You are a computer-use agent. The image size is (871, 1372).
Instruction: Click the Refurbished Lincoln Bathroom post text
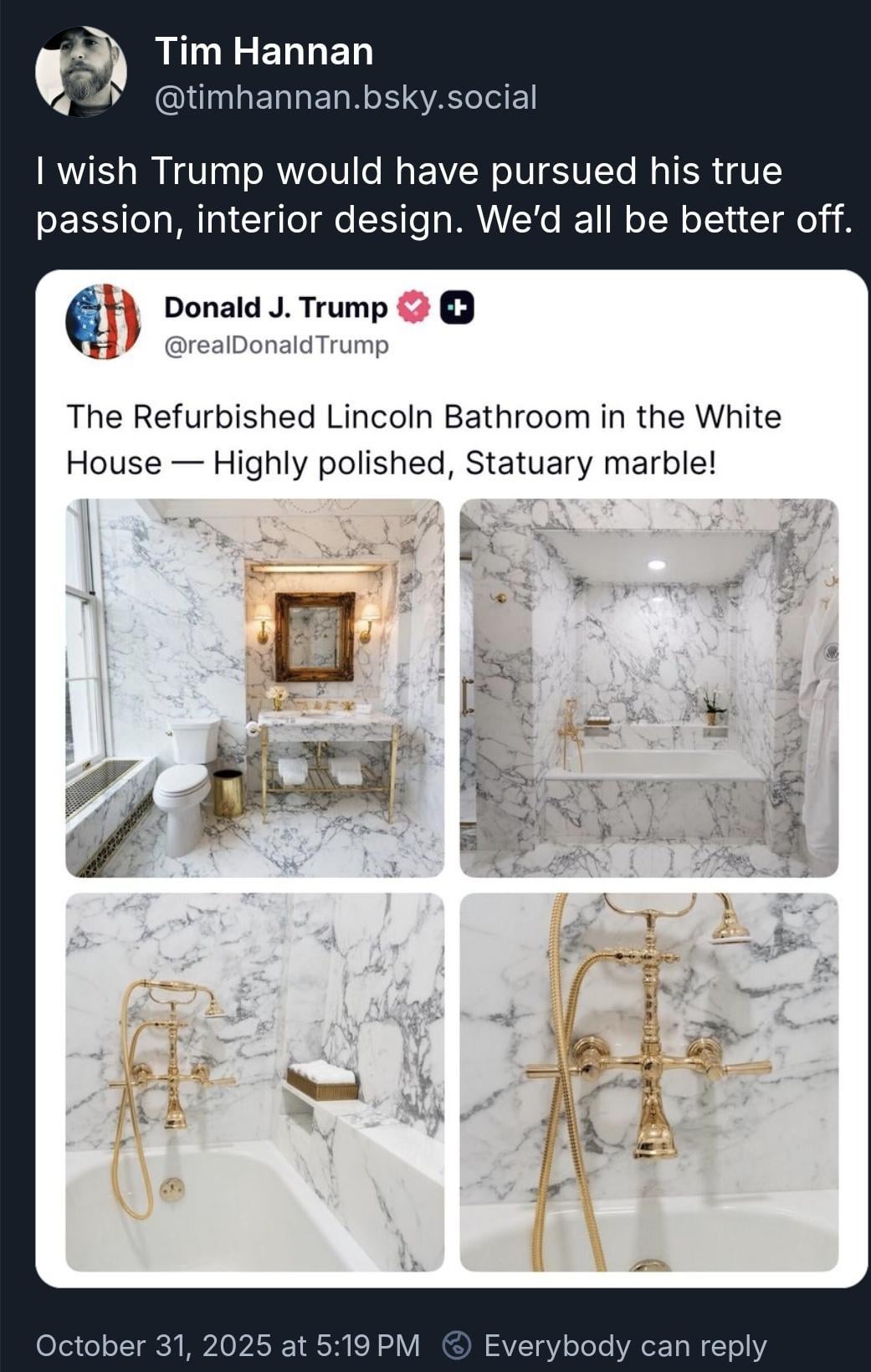coord(423,439)
